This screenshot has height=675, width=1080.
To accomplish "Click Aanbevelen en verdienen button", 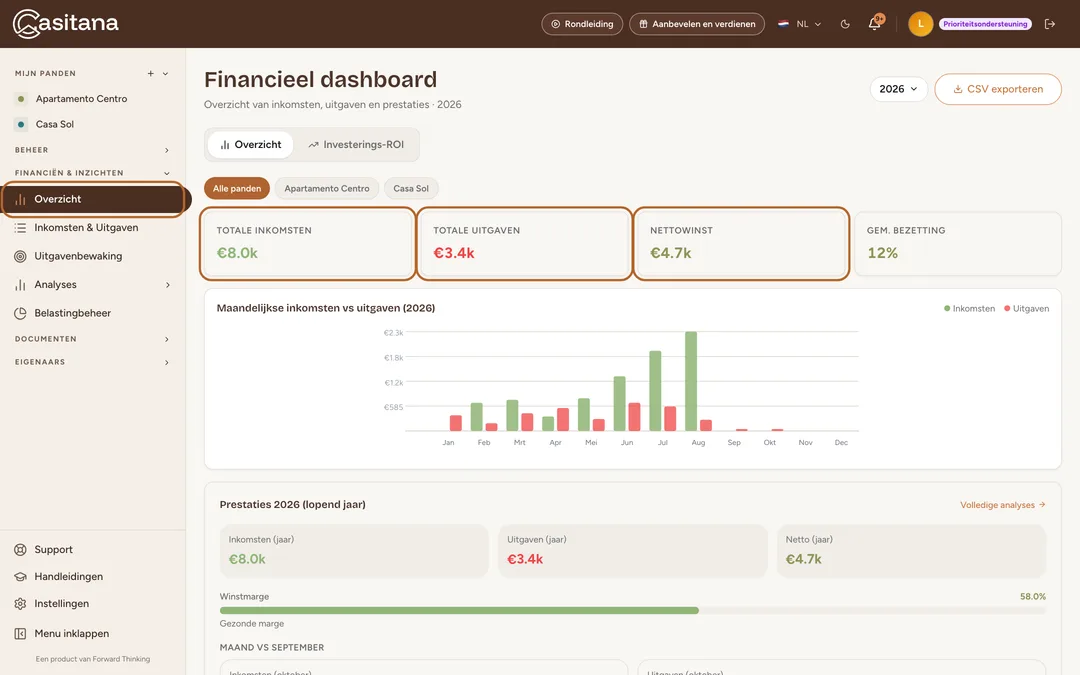I will 697,24.
